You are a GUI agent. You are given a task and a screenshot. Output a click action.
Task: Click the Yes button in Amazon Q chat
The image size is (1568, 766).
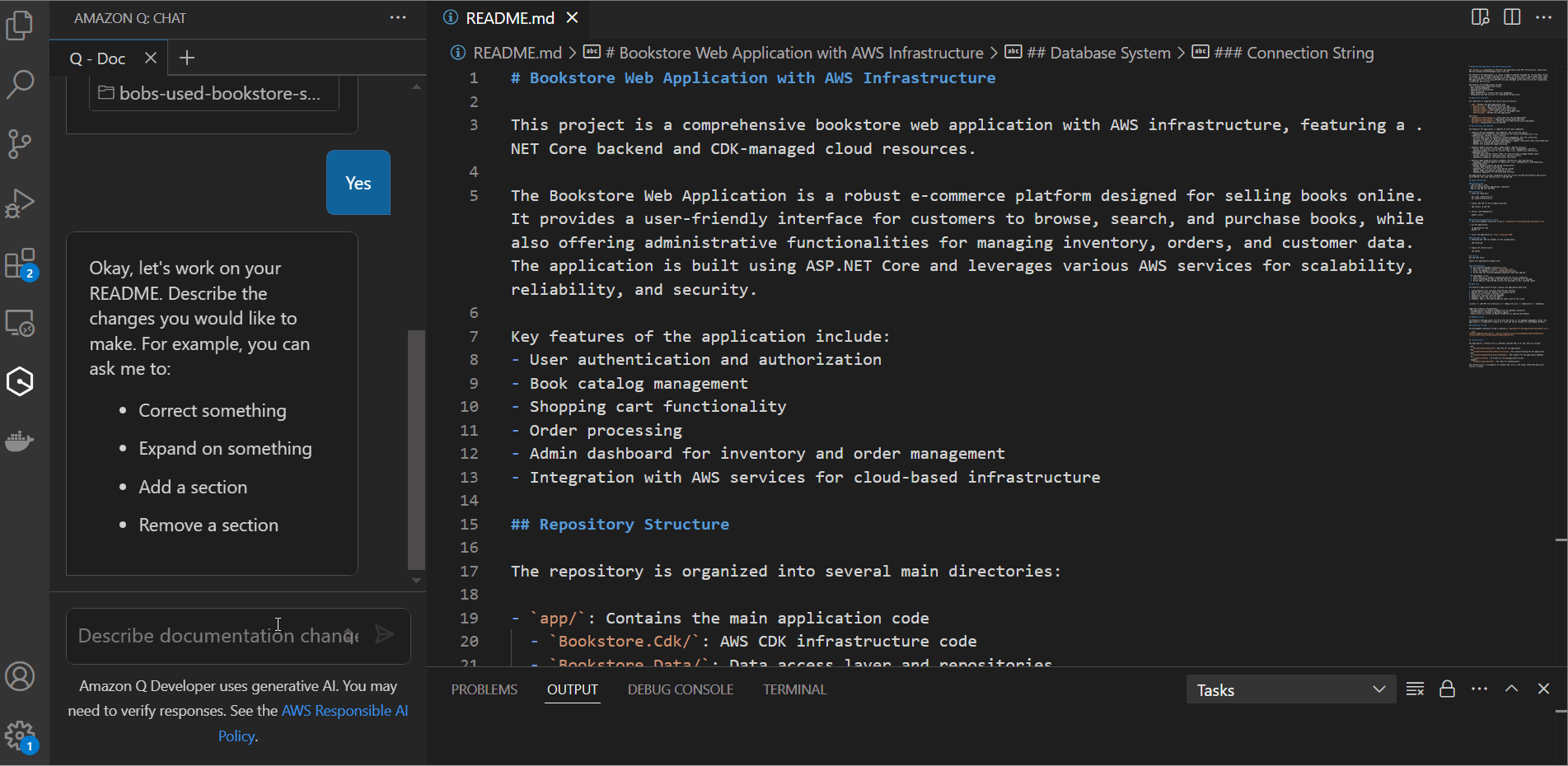358,182
